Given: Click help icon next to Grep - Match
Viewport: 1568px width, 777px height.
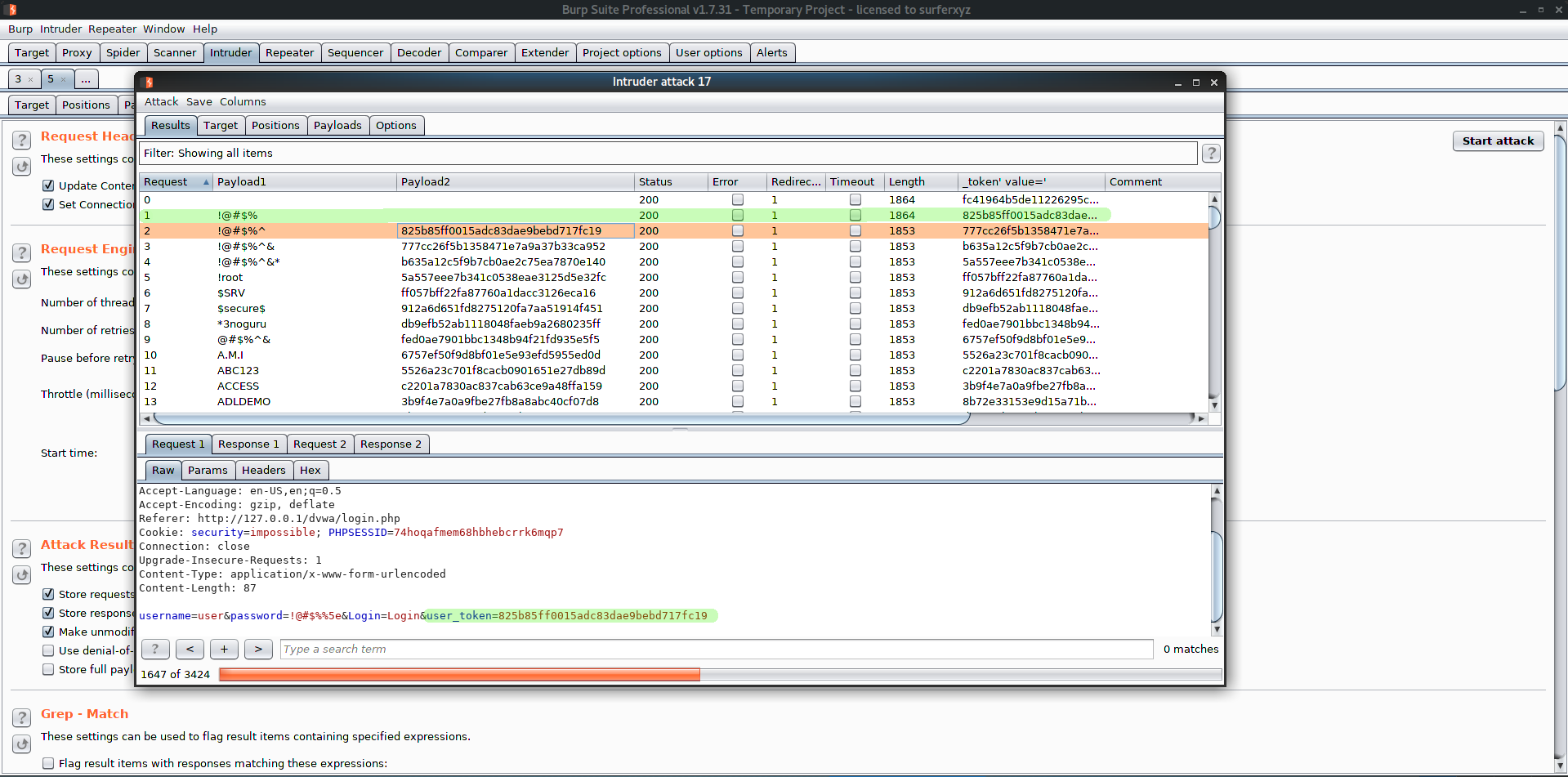Looking at the screenshot, I should 22,717.
